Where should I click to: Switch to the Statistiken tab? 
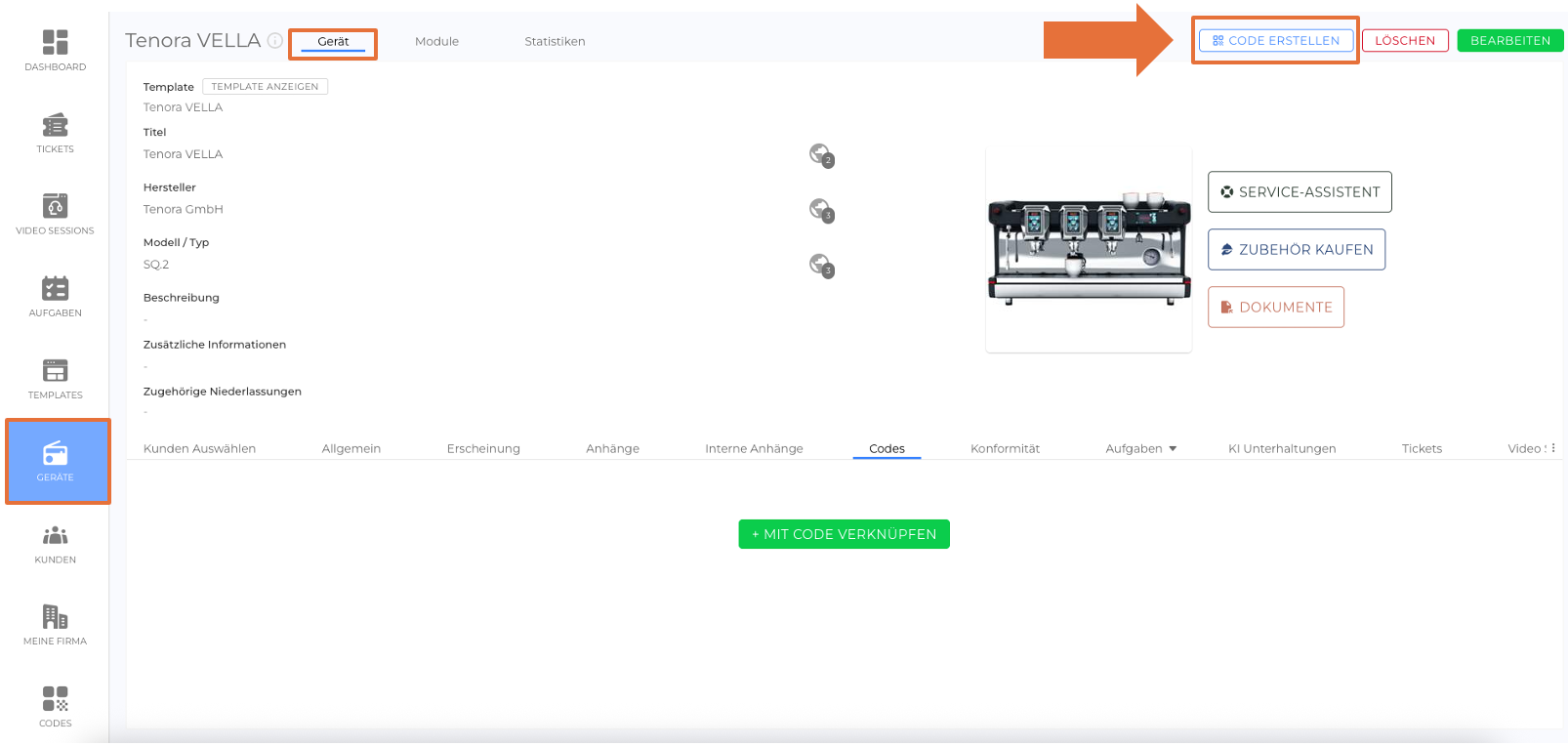tap(555, 42)
